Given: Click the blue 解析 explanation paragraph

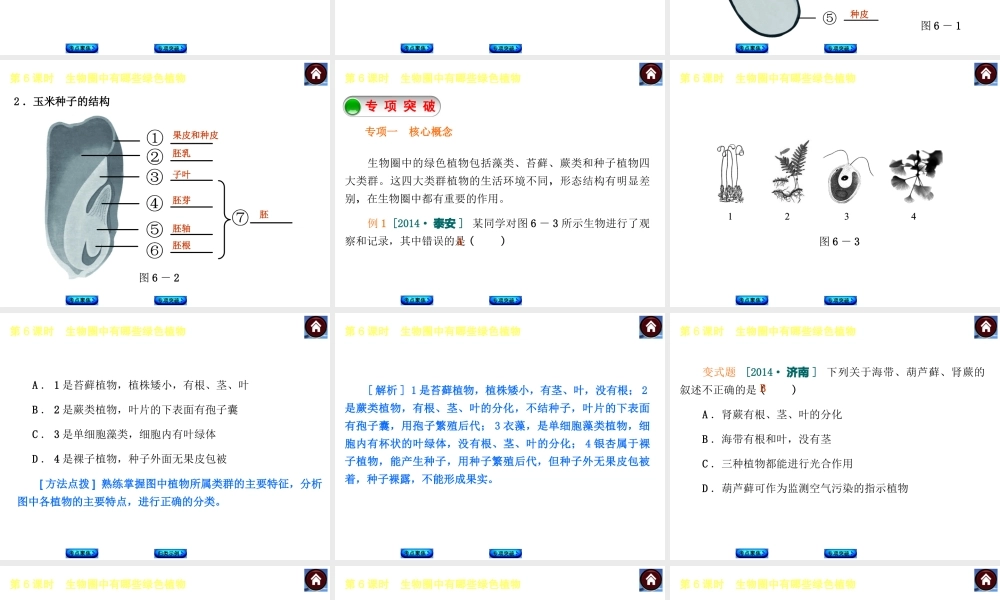Looking at the screenshot, I should [x=497, y=434].
